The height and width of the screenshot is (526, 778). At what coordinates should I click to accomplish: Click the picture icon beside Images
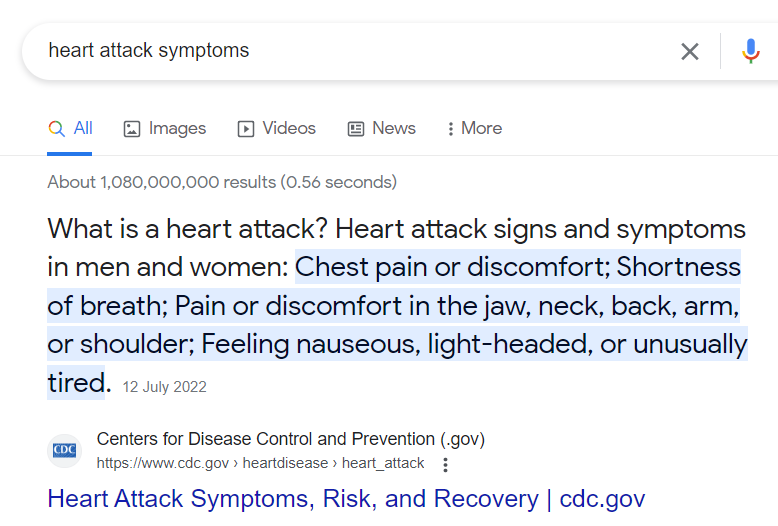[132, 129]
